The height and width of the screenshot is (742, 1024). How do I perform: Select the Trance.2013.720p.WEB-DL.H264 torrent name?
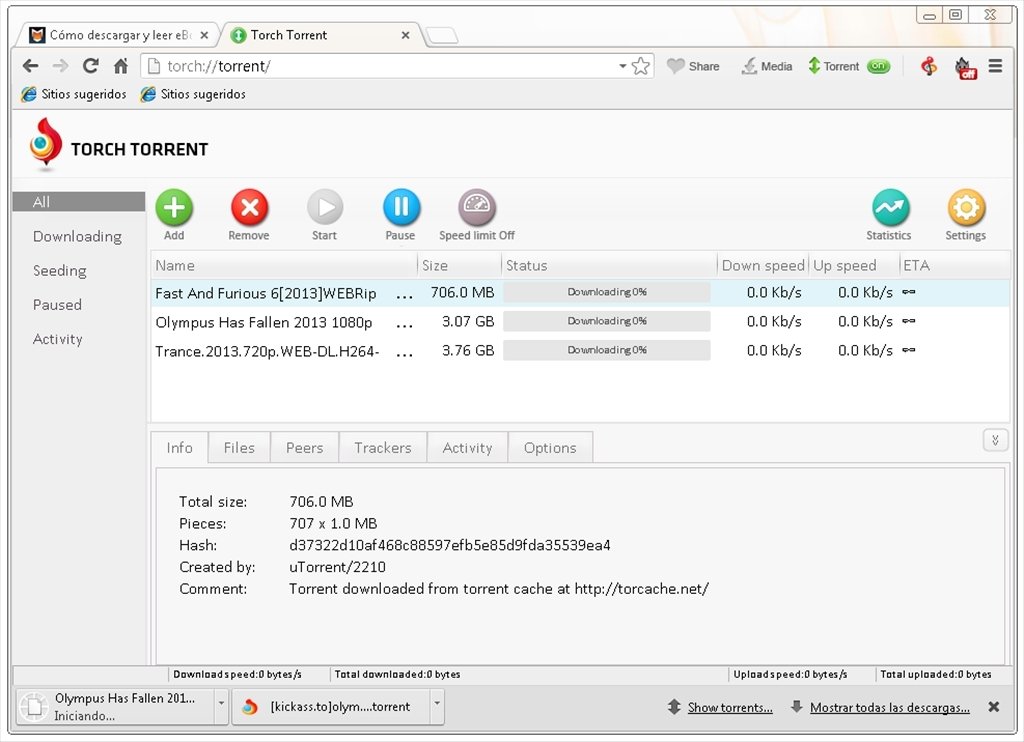pyautogui.click(x=267, y=351)
